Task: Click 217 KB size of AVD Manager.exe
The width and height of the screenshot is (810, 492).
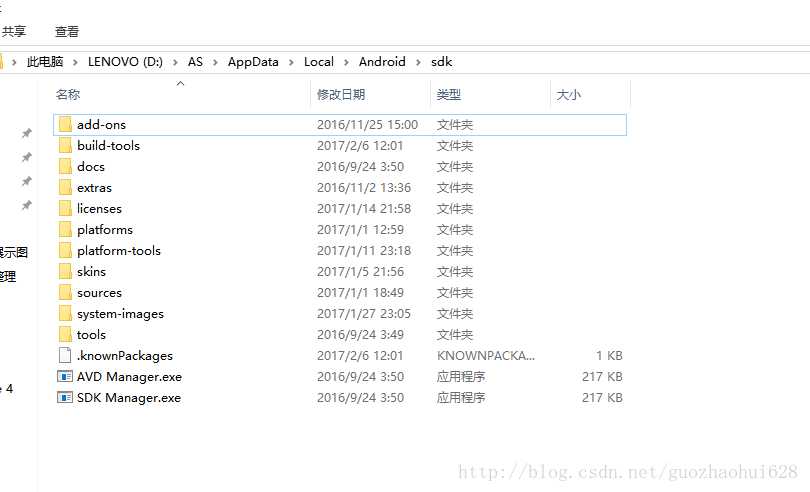Action: point(602,377)
